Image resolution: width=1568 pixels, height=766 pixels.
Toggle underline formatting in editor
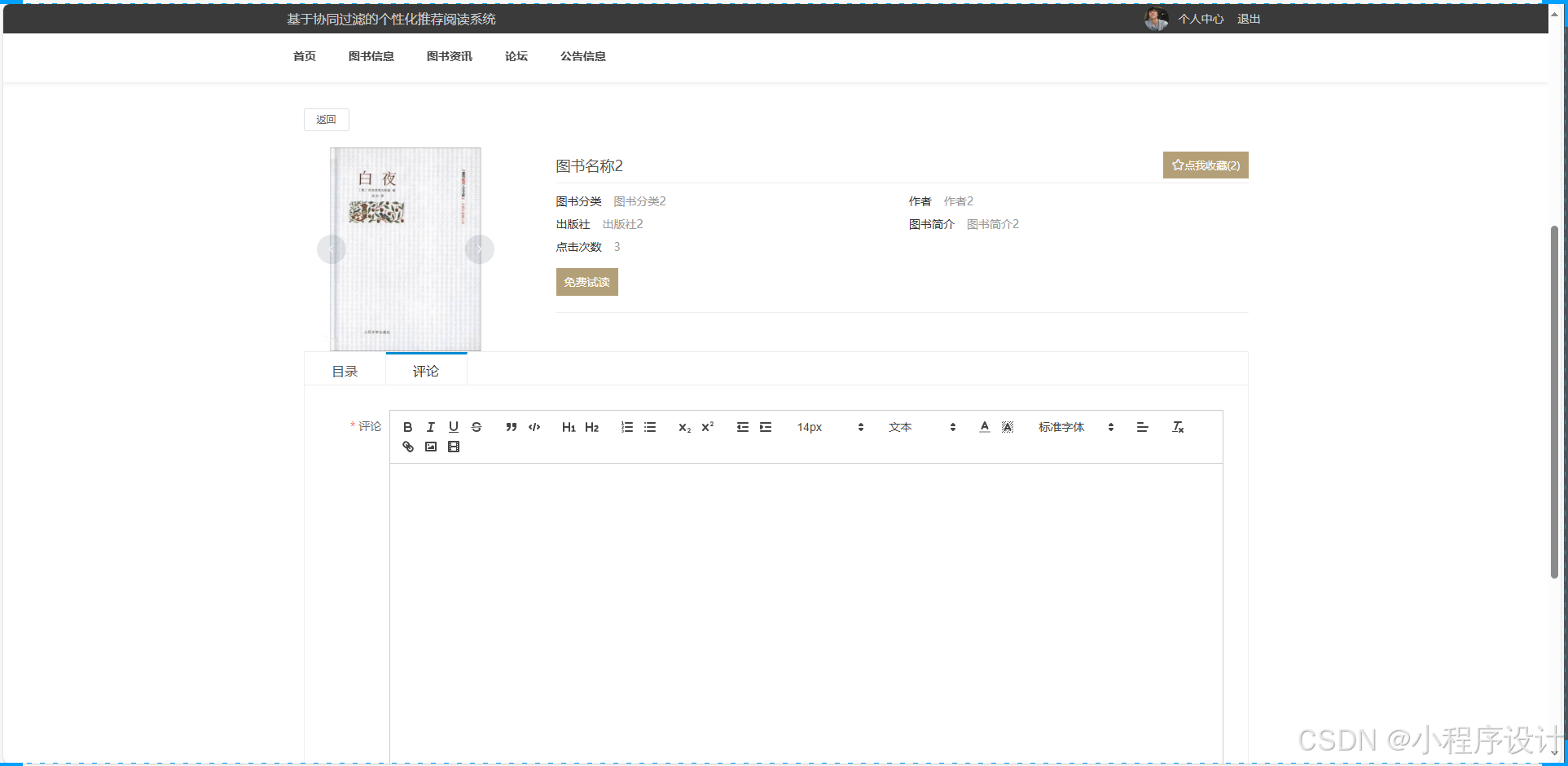tap(454, 427)
